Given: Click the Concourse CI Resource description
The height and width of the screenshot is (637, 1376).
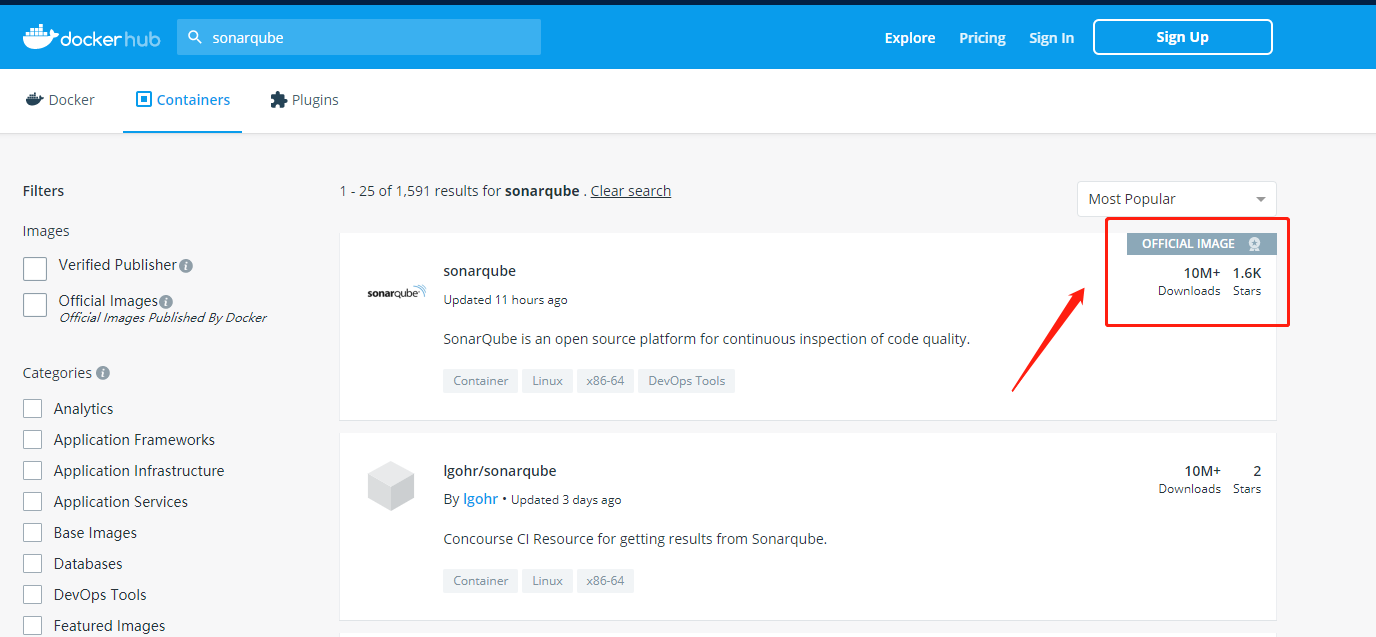Looking at the screenshot, I should (x=635, y=539).
